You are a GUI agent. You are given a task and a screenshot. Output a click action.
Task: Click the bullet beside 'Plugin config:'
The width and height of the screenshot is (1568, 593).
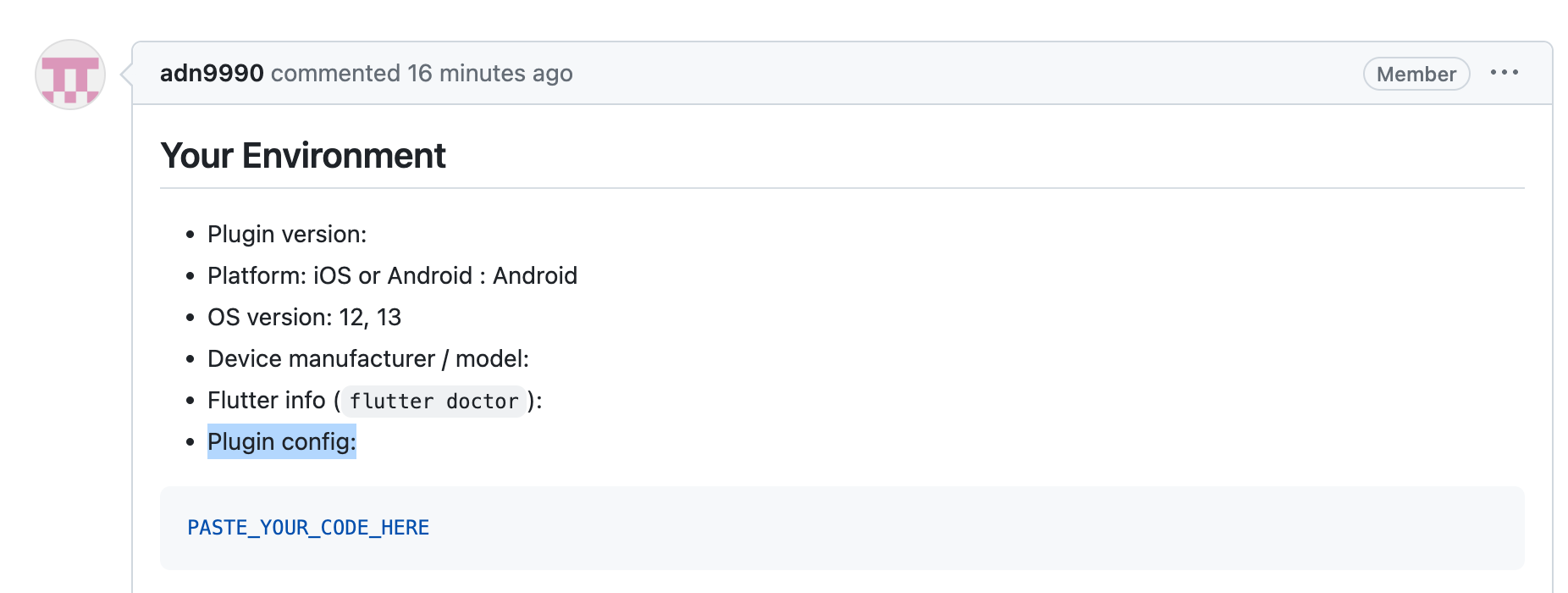point(190,441)
